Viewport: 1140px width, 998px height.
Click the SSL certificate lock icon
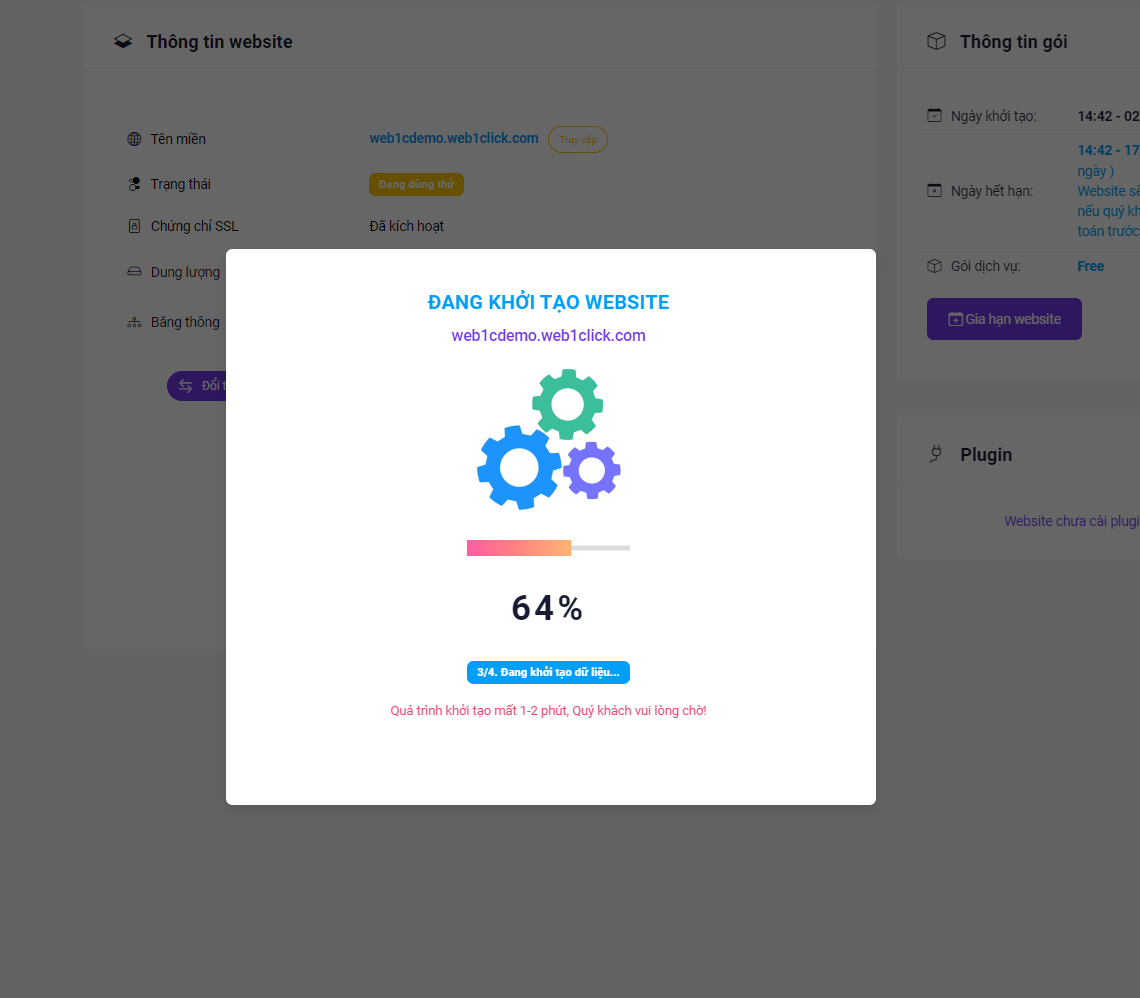(x=135, y=226)
